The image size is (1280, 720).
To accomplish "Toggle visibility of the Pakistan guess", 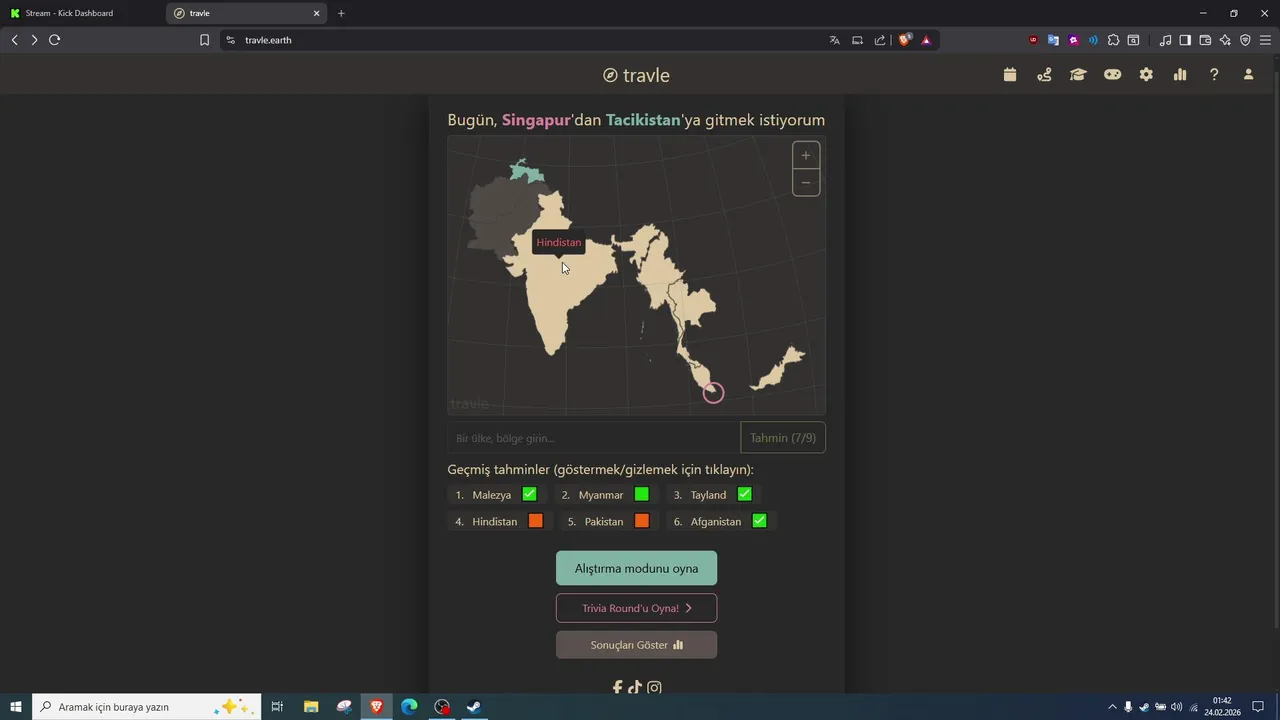I will pyautogui.click(x=608, y=521).
